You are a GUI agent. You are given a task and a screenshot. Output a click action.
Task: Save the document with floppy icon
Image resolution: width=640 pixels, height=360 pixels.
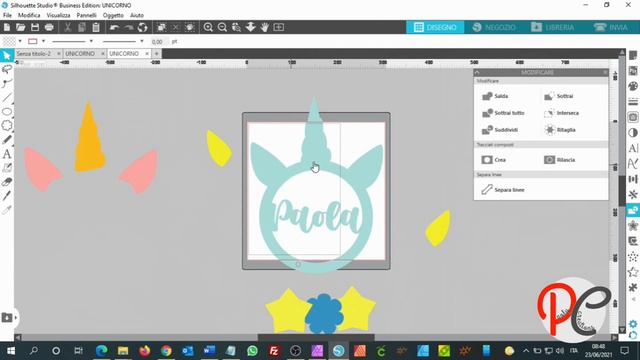(35, 27)
